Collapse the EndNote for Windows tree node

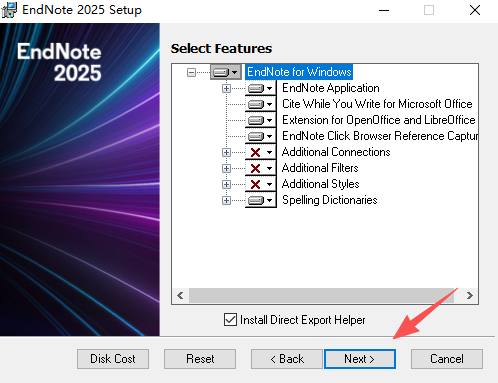pos(191,72)
